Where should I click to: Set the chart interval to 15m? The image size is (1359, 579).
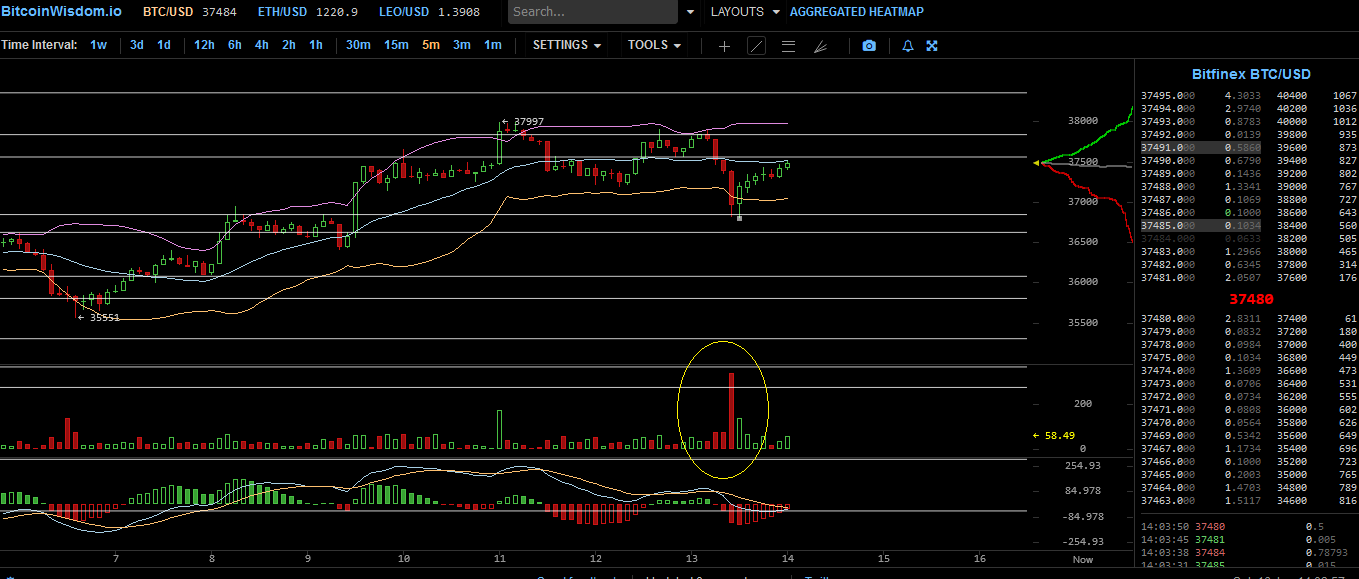click(396, 45)
